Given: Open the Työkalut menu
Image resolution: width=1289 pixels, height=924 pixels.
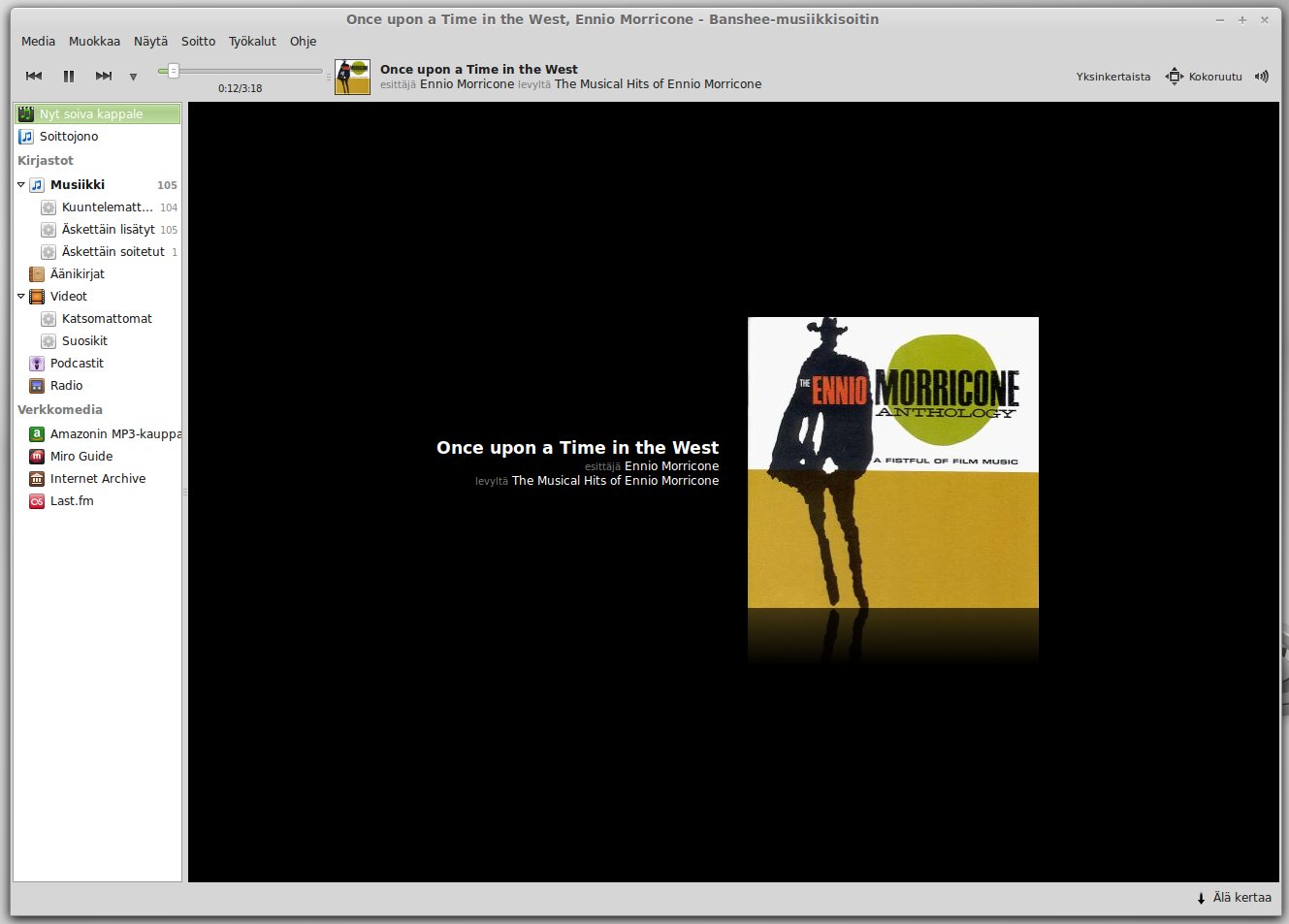Looking at the screenshot, I should (x=252, y=42).
